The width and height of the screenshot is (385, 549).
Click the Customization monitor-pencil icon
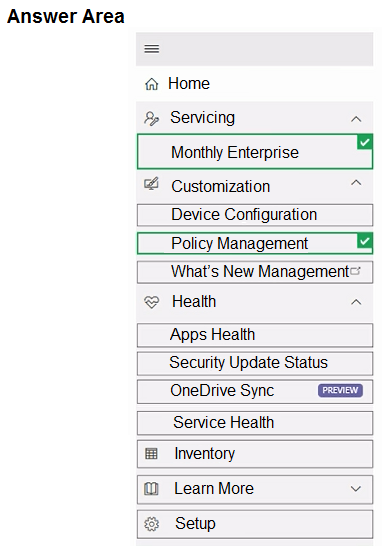(x=152, y=184)
